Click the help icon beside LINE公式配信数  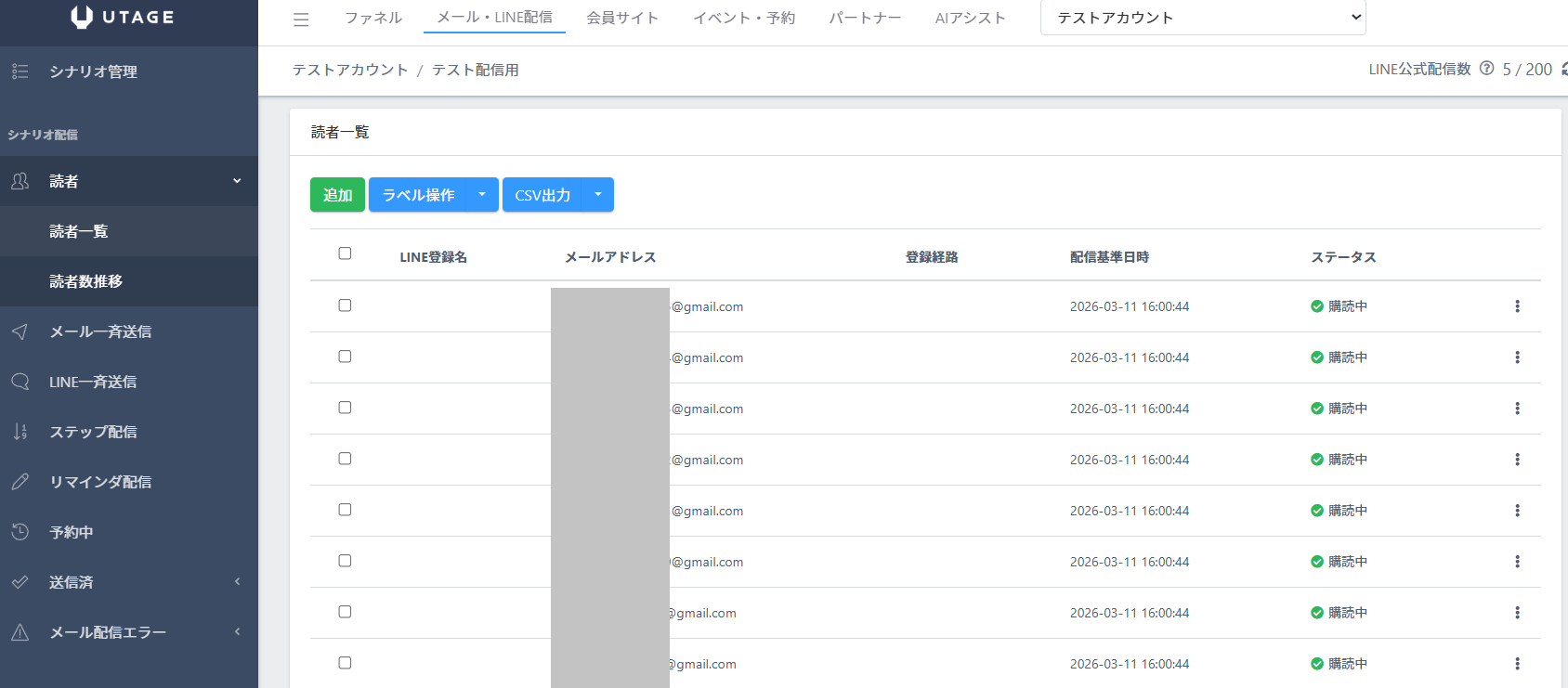tap(1486, 69)
